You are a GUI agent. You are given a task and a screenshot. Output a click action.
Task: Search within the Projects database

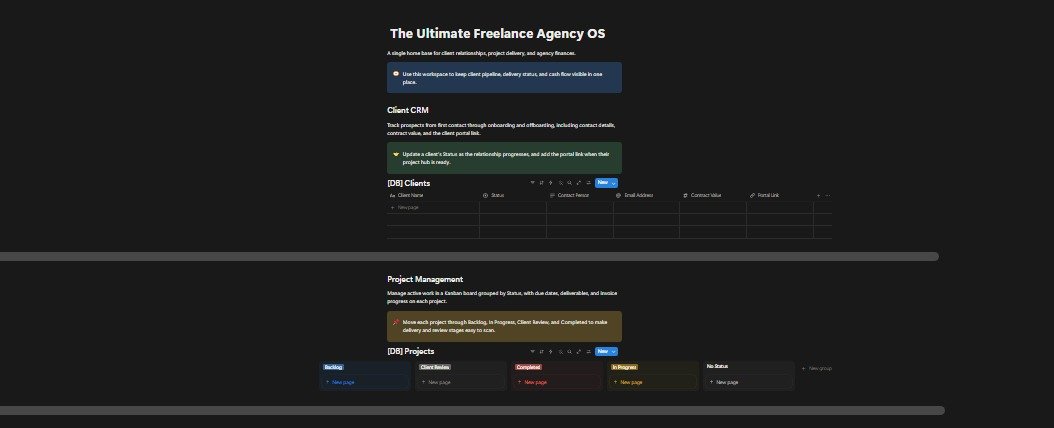[x=569, y=351]
